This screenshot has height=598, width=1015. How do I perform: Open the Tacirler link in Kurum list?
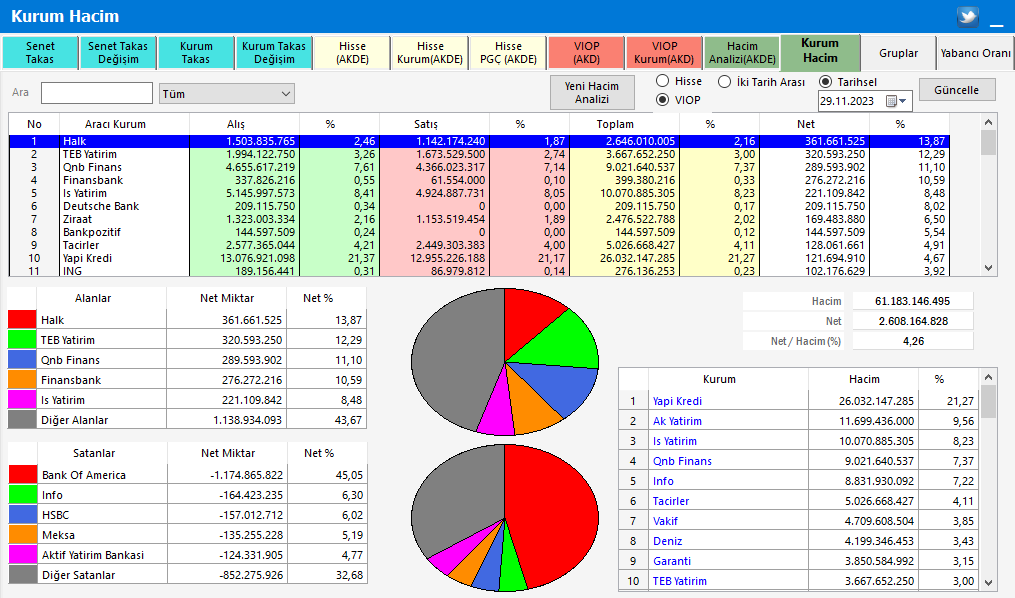pos(671,502)
